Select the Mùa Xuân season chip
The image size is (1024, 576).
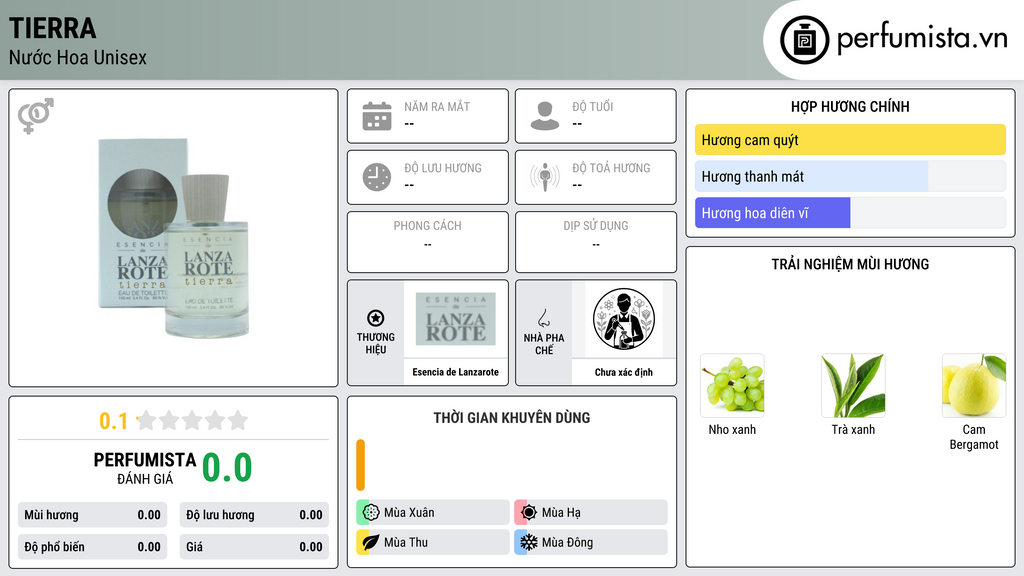[x=432, y=513]
